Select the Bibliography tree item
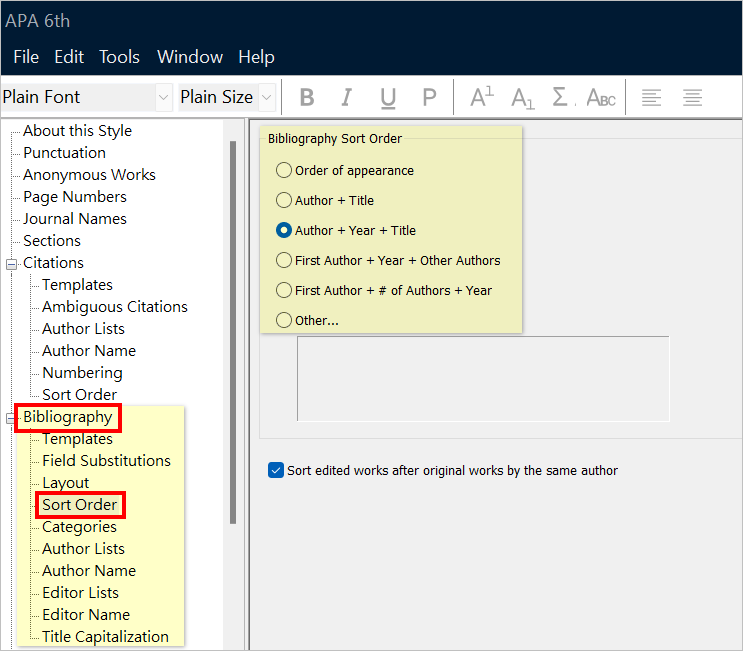The width and height of the screenshot is (743, 651). [68, 417]
